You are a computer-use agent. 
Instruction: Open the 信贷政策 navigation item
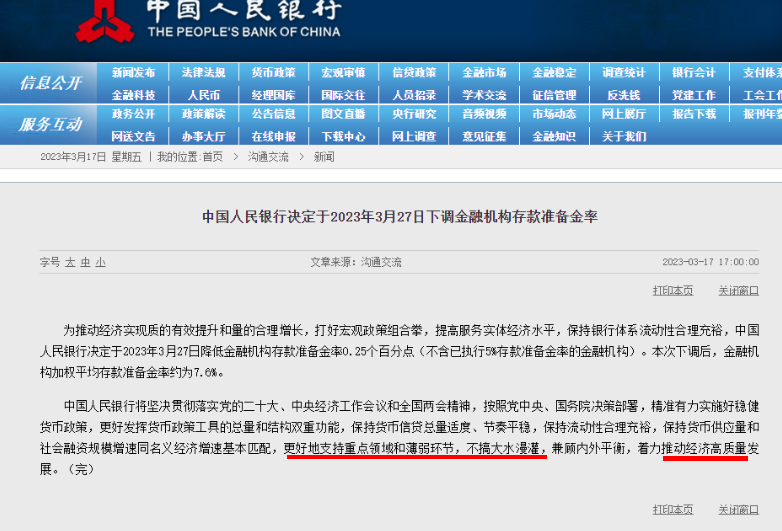[414, 73]
